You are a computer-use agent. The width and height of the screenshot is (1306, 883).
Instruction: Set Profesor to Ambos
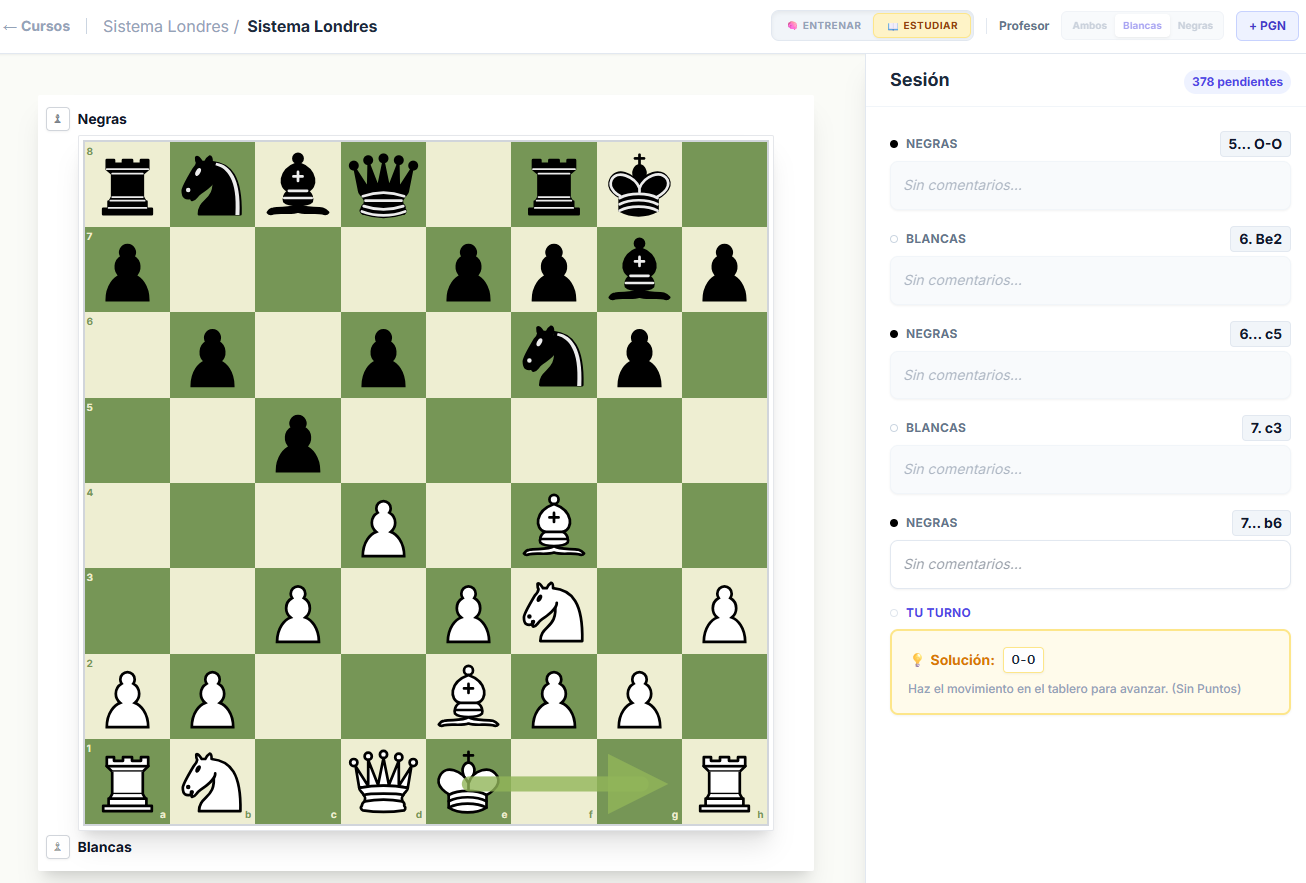click(1089, 26)
